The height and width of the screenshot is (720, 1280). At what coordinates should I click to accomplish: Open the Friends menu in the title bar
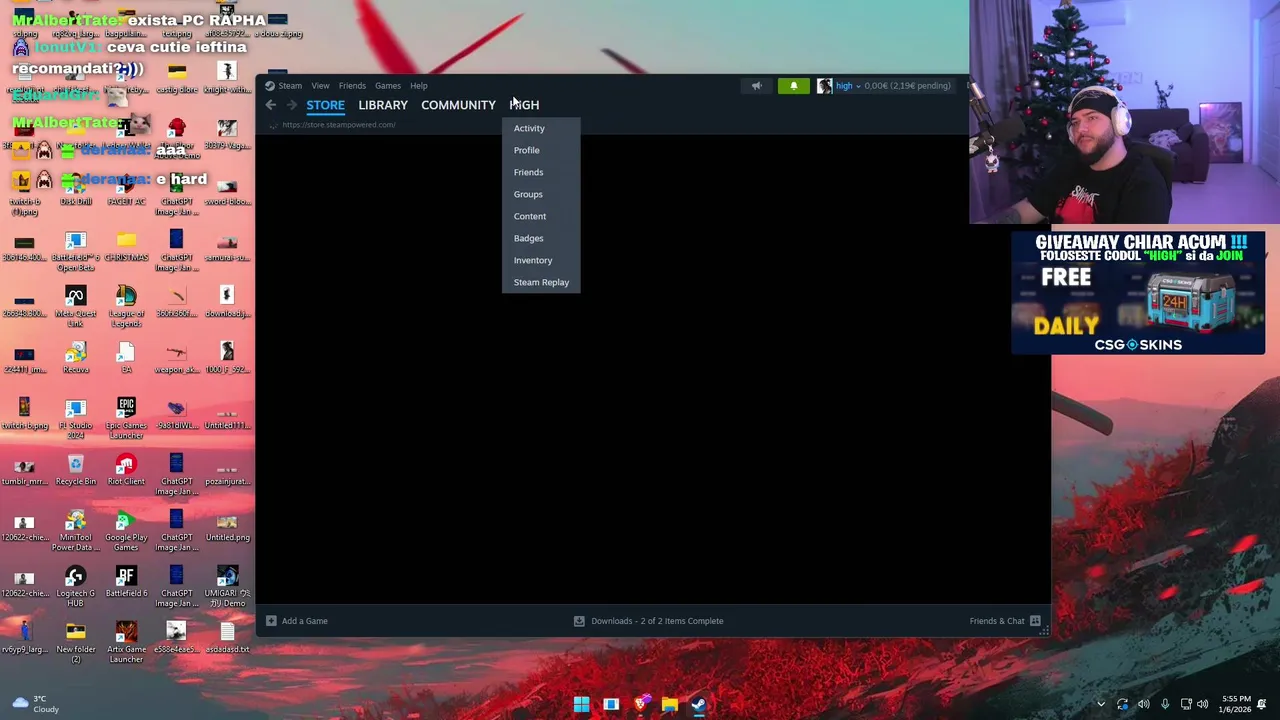pos(352,86)
